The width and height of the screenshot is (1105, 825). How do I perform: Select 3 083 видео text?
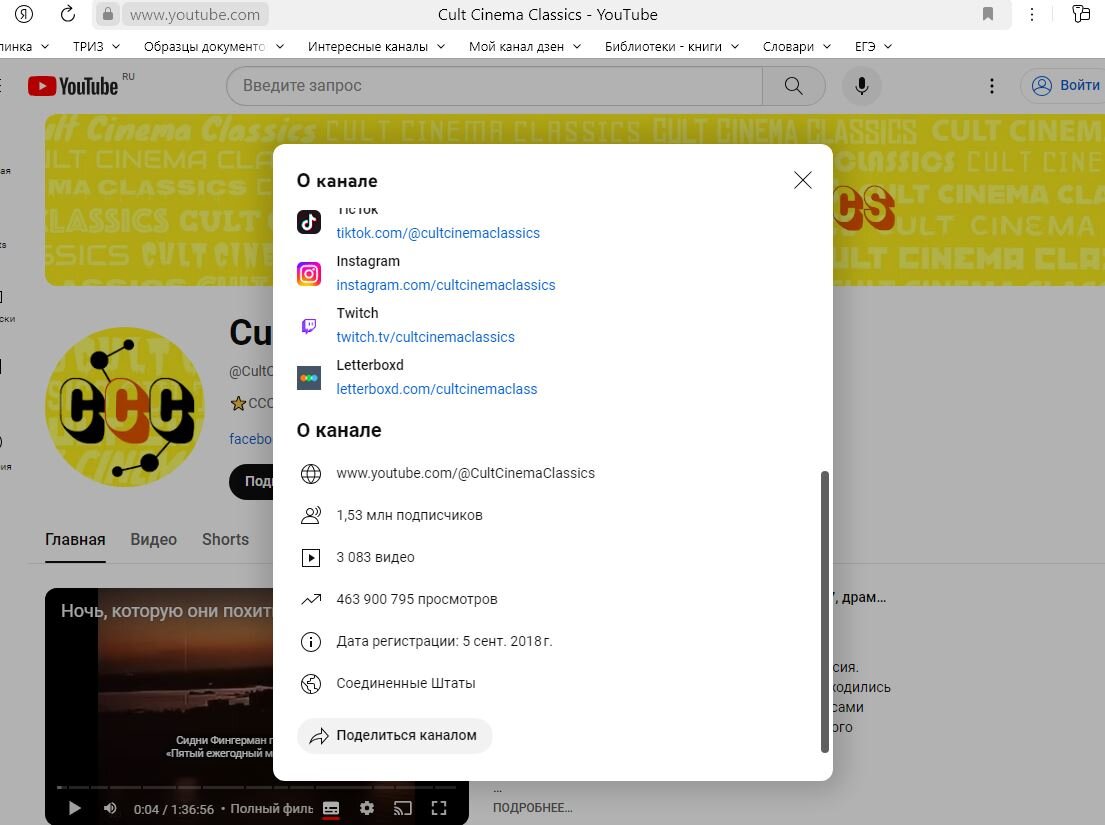(375, 557)
